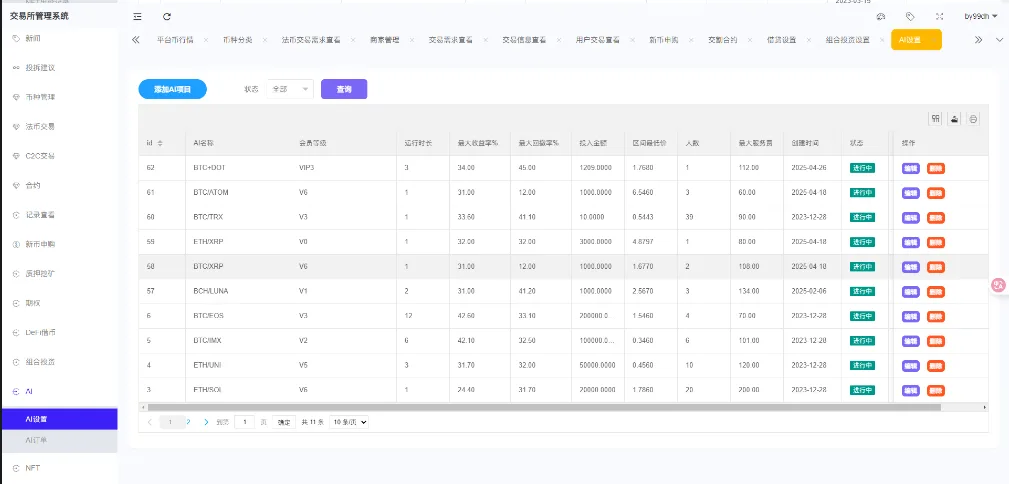Click the table export icon
1009x484 pixels.
pyautogui.click(x=954, y=118)
